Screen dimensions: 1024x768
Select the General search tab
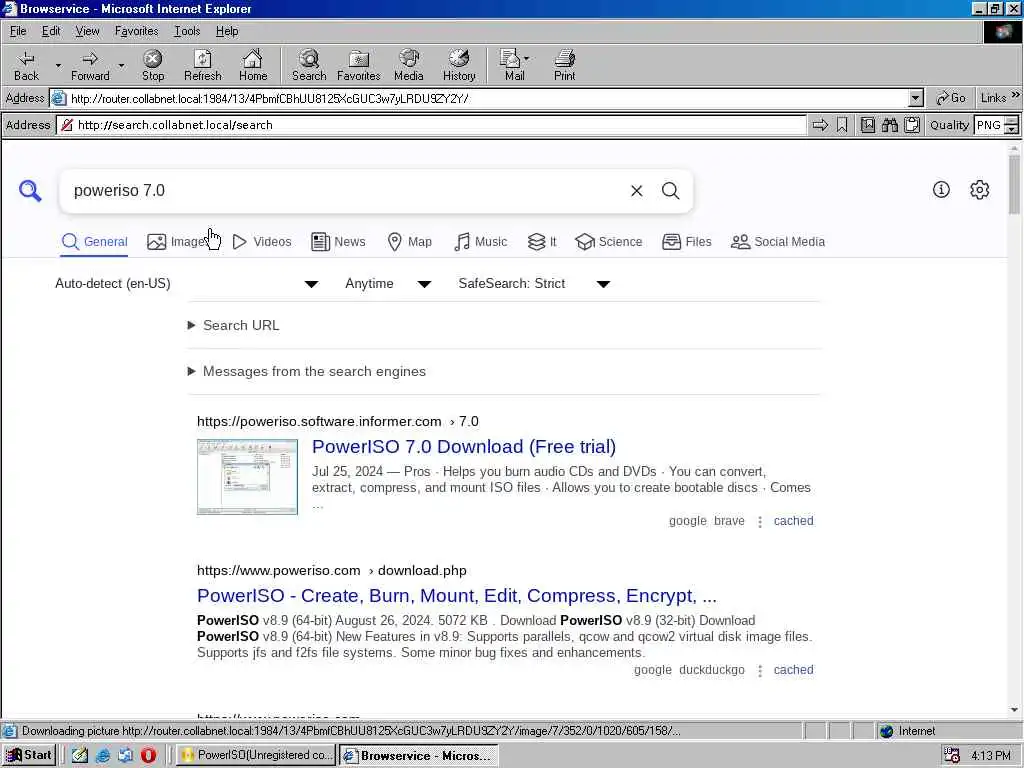tap(94, 242)
